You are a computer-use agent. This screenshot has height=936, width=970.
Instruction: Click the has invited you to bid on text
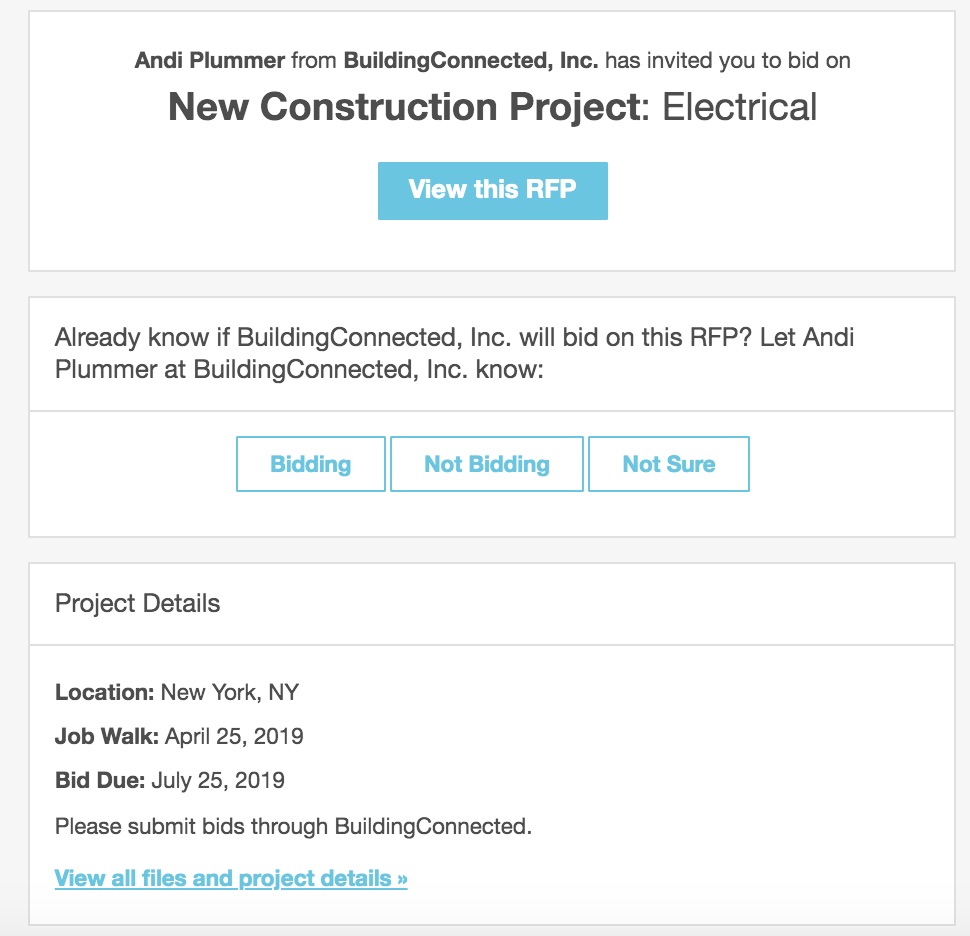[728, 60]
